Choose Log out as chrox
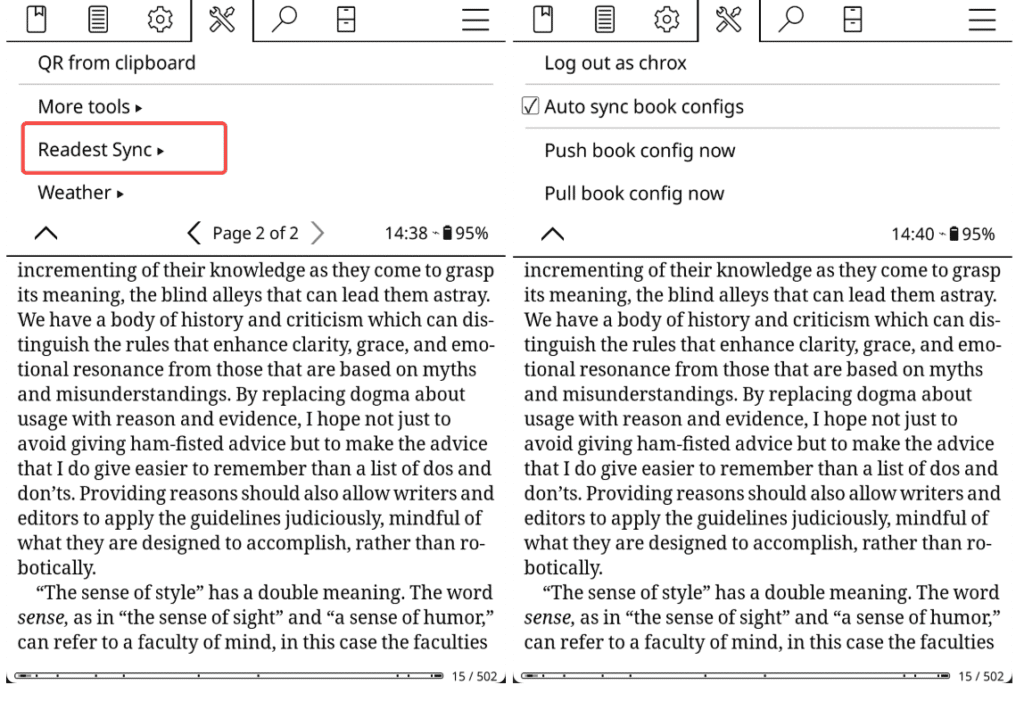The width and height of the screenshot is (1024, 701). tap(615, 63)
